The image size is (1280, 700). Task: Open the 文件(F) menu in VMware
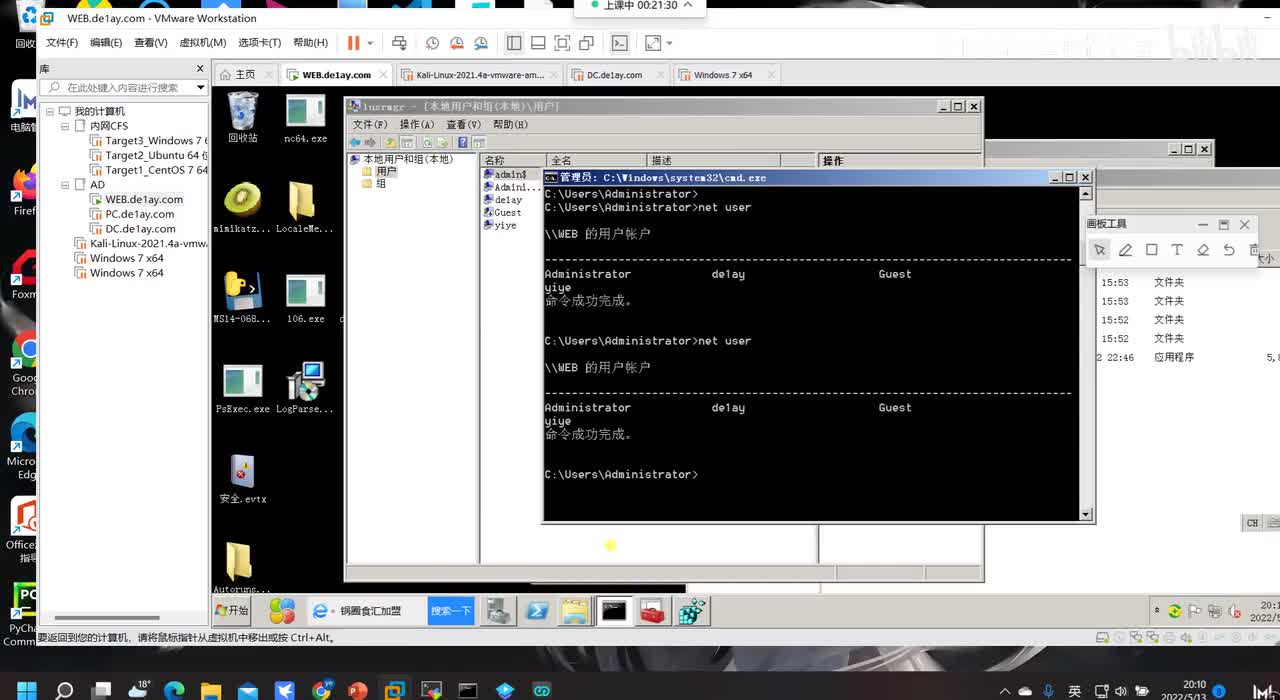tap(62, 43)
